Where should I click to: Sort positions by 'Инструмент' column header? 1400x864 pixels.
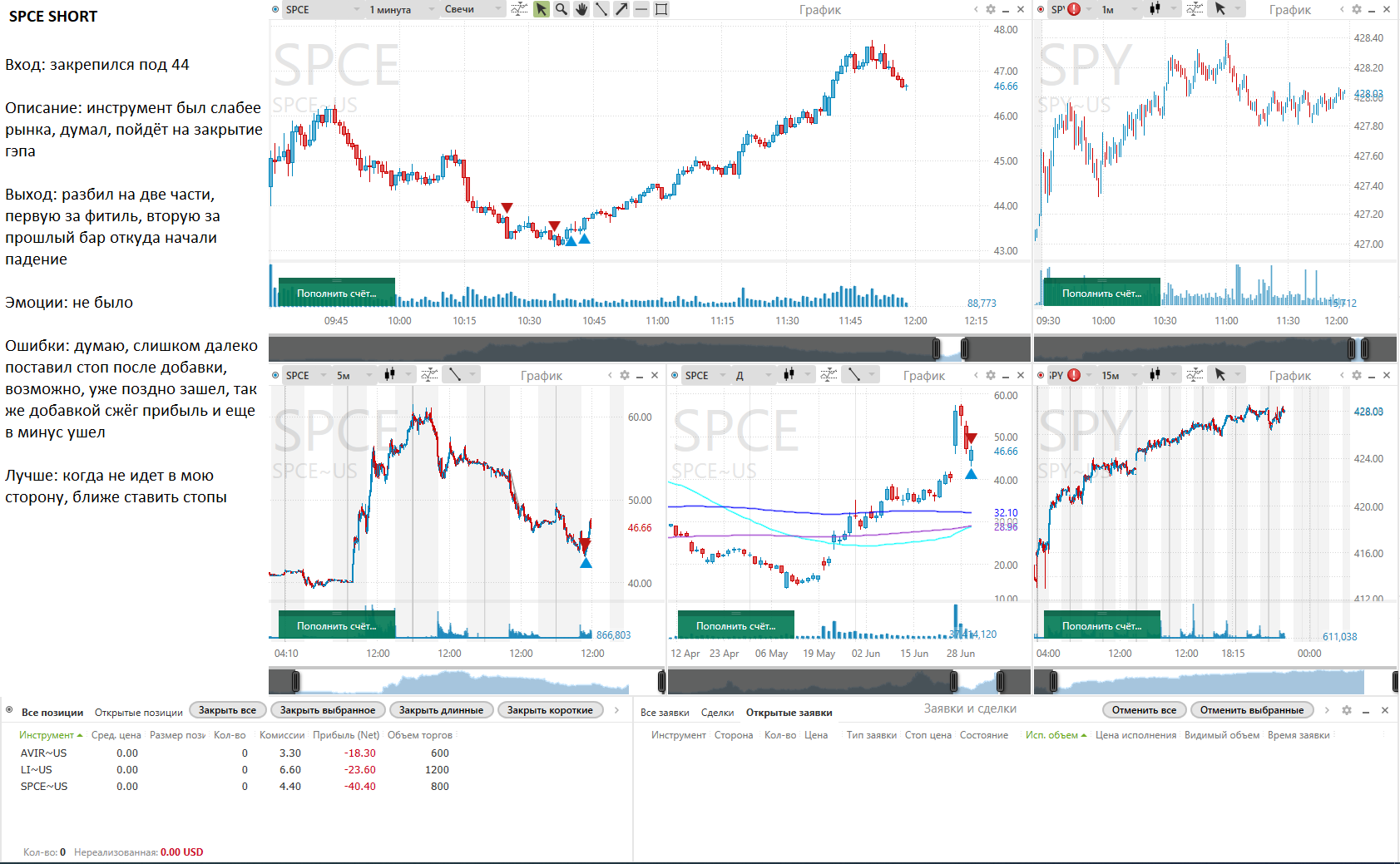pyautogui.click(x=51, y=735)
